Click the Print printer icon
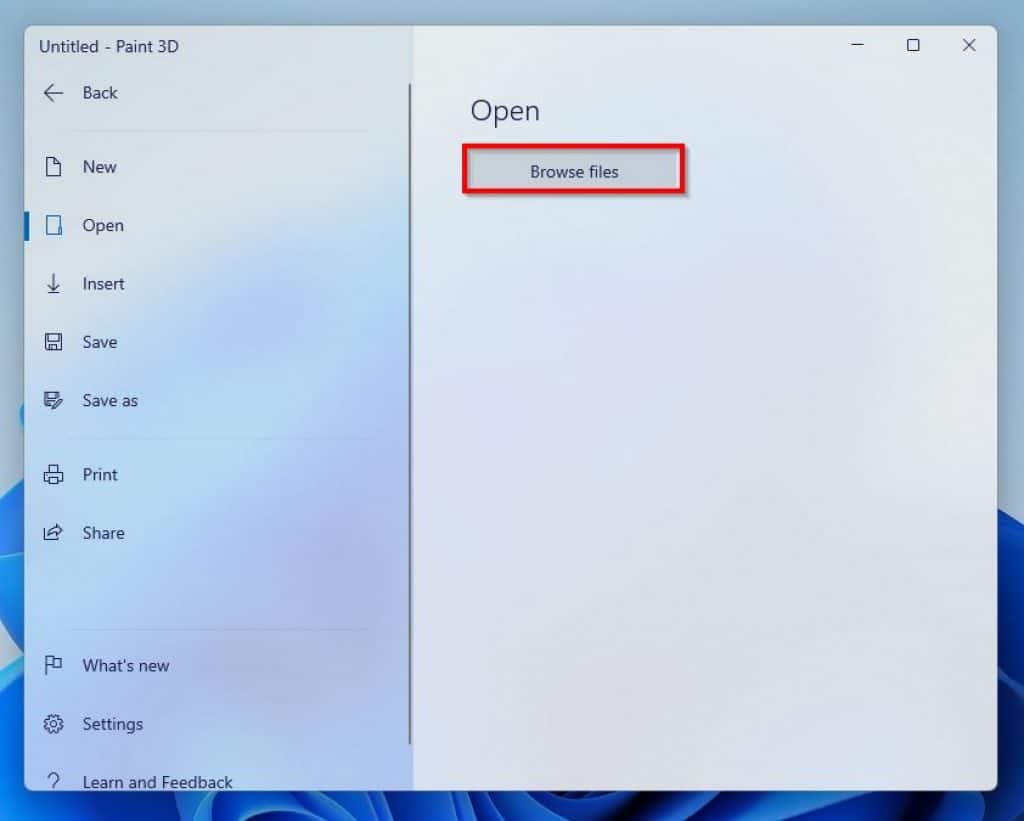 click(53, 474)
